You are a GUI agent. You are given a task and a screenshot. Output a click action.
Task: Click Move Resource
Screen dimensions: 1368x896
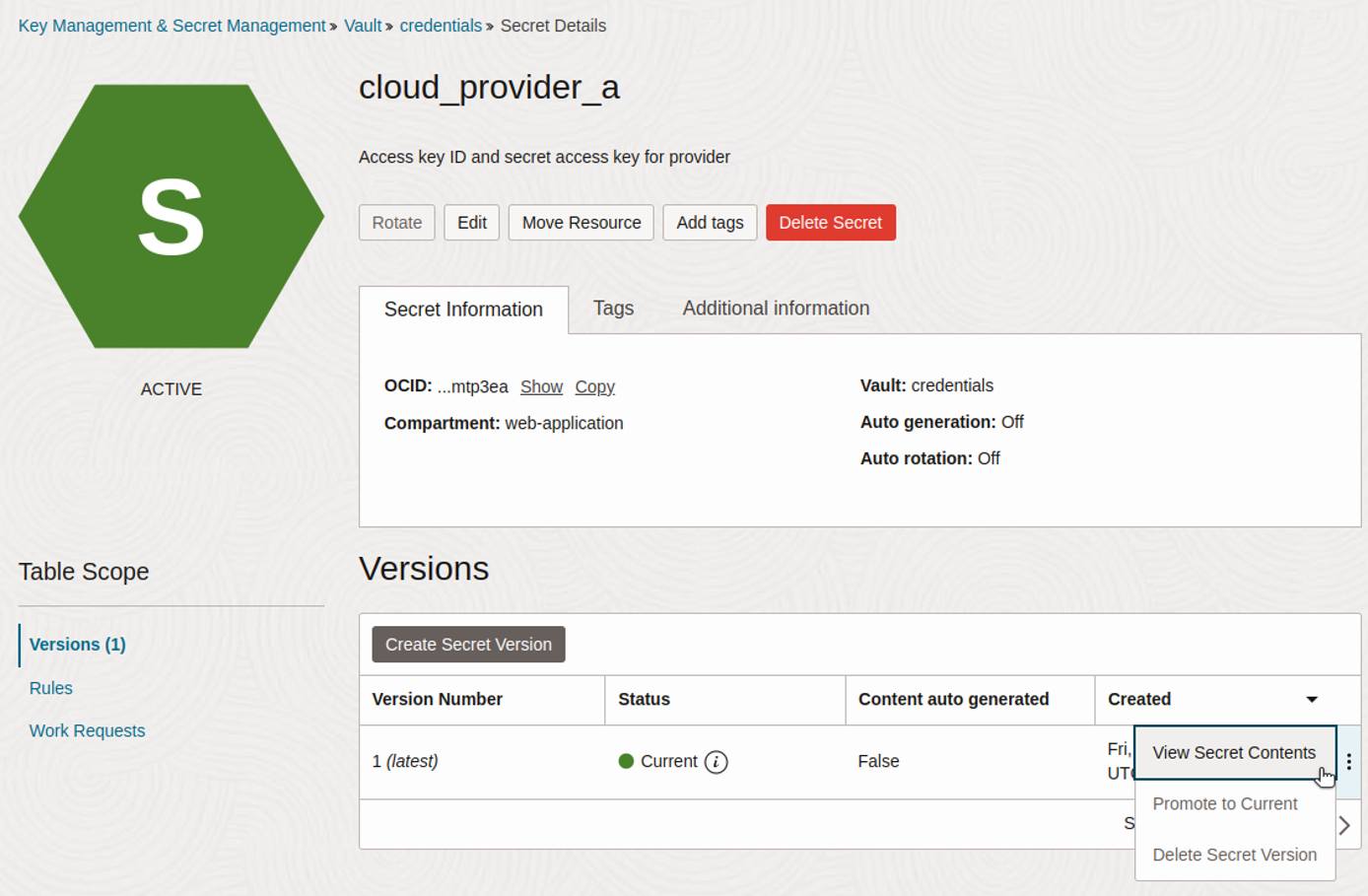point(581,222)
